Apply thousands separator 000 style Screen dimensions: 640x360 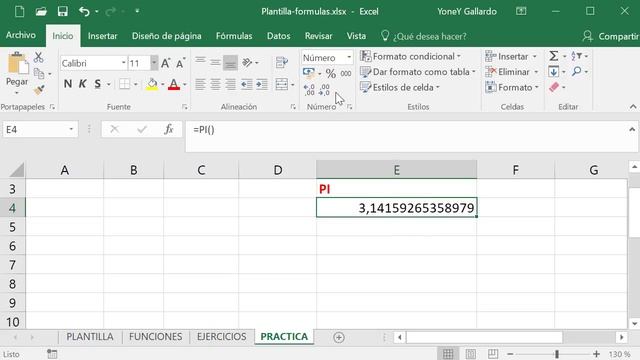coord(346,73)
